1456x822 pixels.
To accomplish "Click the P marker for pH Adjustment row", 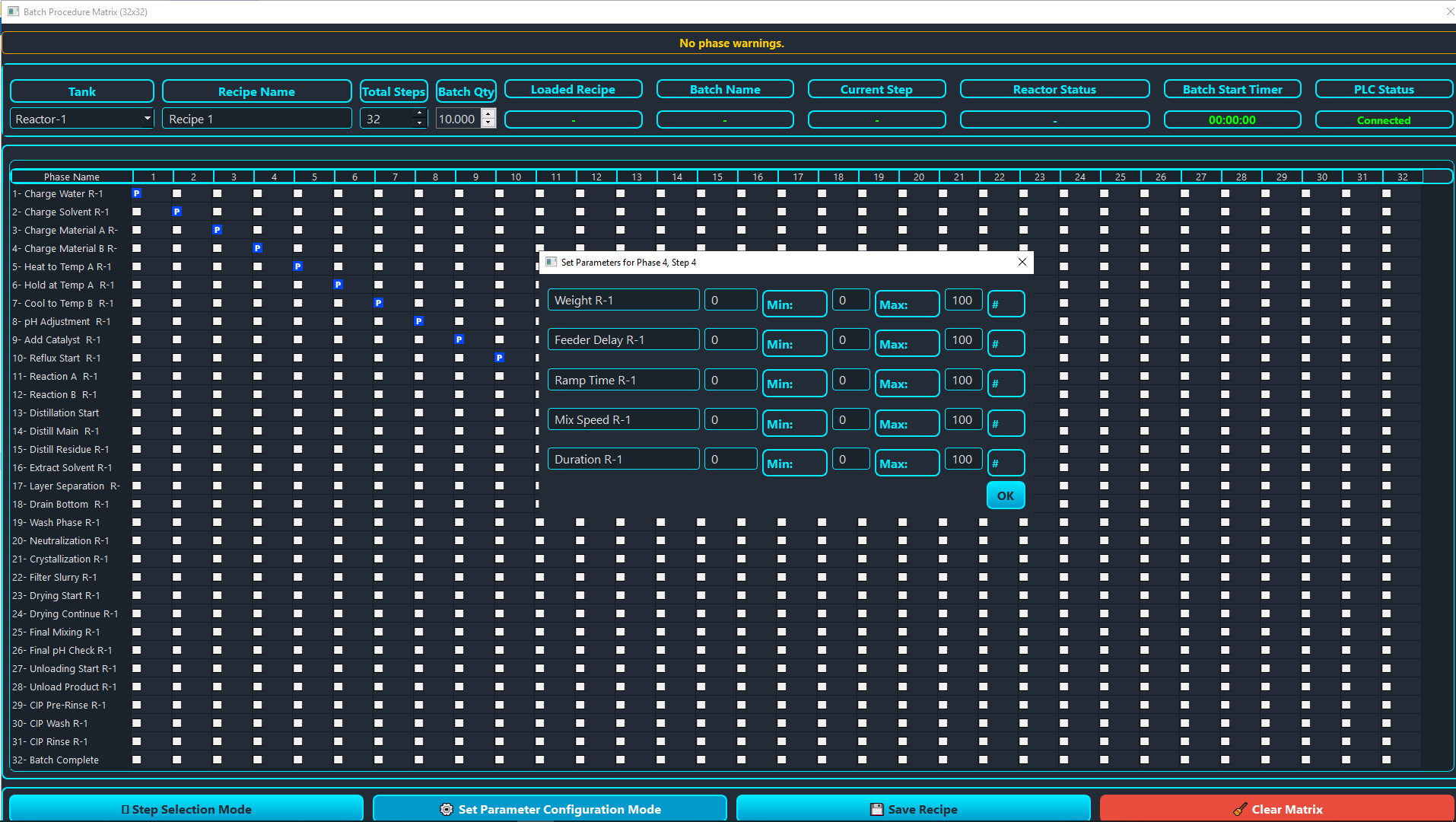I will (x=419, y=321).
